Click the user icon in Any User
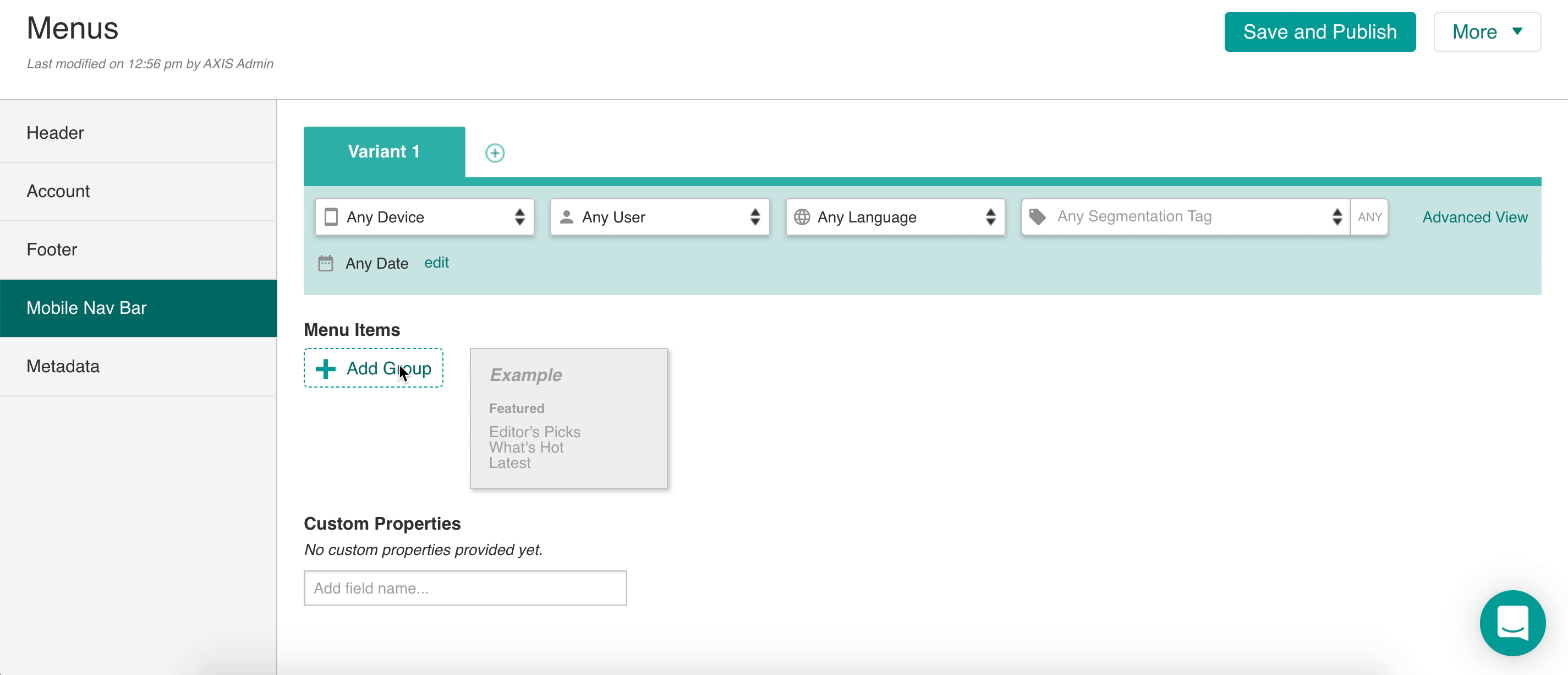 [x=566, y=217]
